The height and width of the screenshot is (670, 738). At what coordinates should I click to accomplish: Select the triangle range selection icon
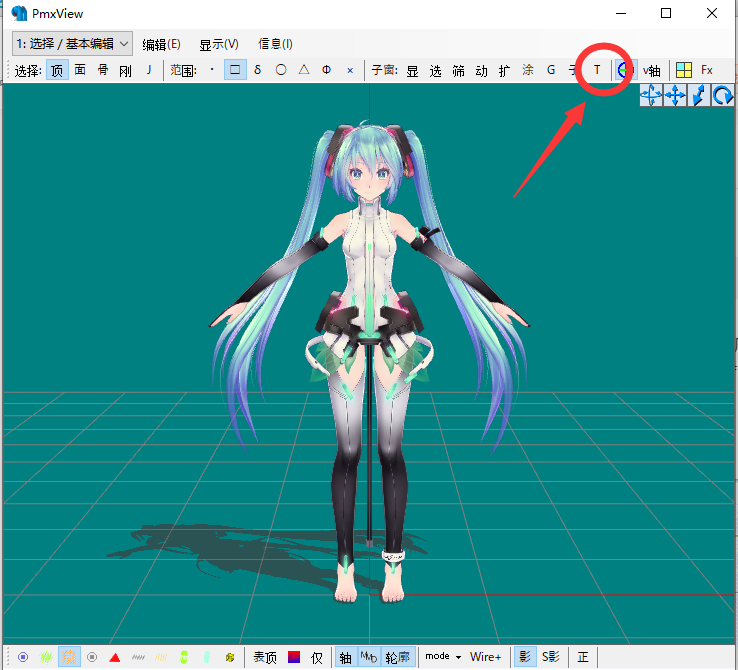pos(304,70)
